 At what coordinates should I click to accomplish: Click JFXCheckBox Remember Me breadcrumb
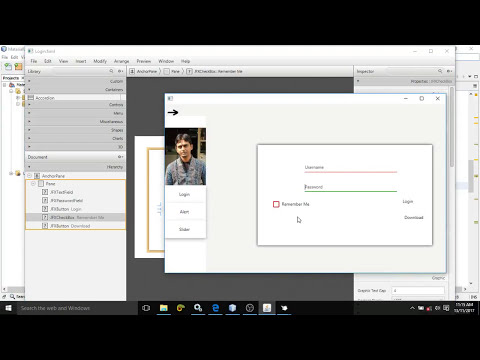point(214,71)
